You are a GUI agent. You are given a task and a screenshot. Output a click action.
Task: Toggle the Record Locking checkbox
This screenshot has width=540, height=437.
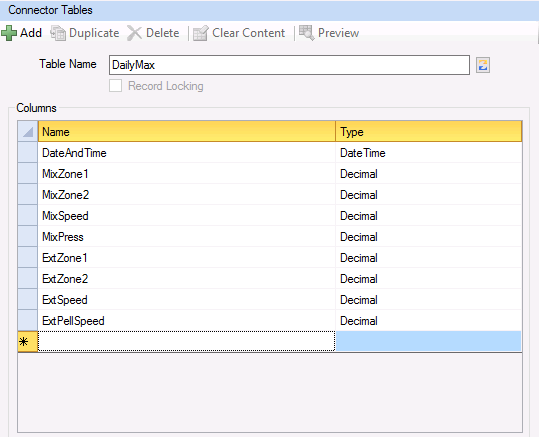point(115,86)
